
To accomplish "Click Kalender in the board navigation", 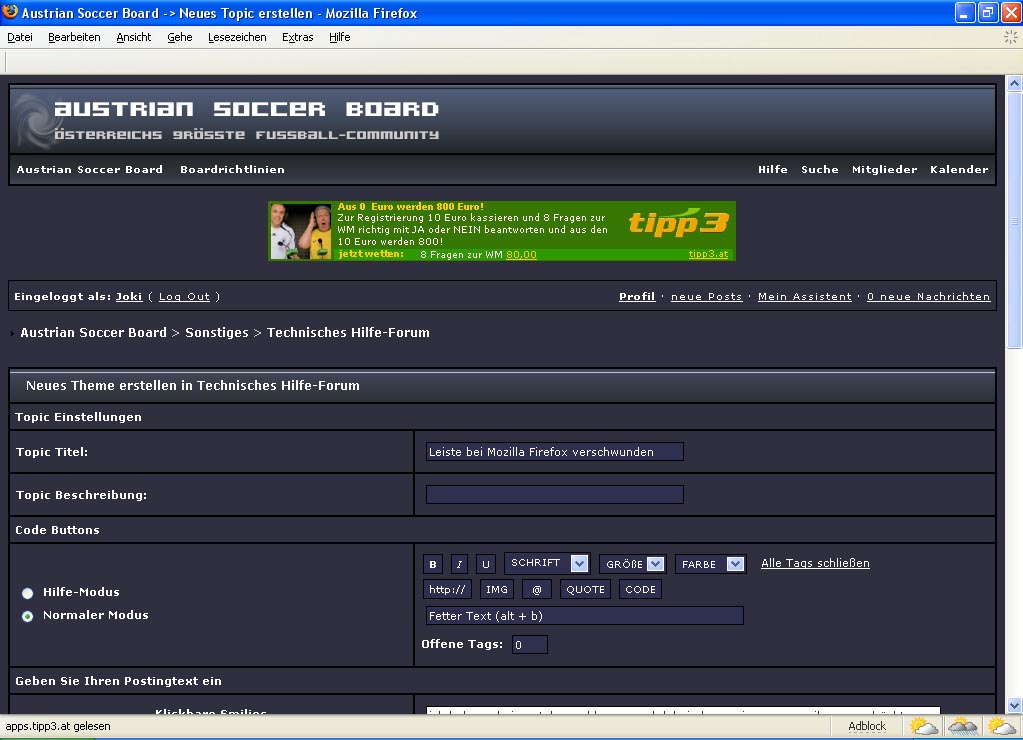I will click(959, 170).
